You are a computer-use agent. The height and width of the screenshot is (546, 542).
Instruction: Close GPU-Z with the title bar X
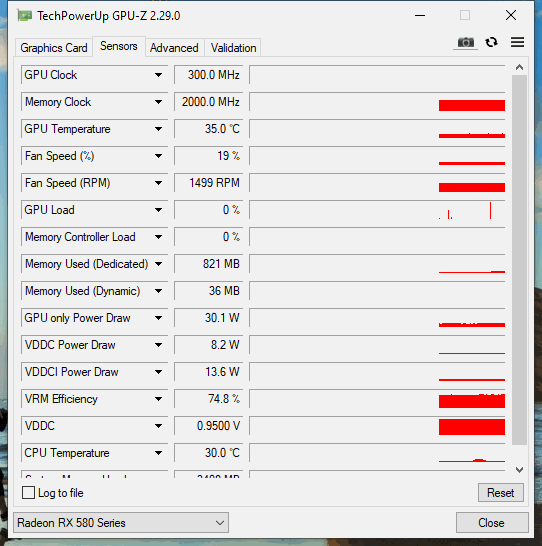[x=511, y=15]
